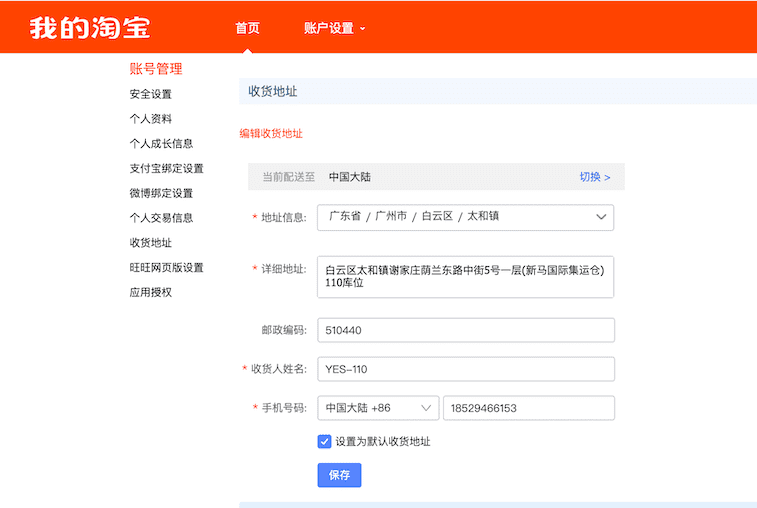Click 切换 to change delivery region
The width and height of the screenshot is (757, 508).
click(595, 177)
